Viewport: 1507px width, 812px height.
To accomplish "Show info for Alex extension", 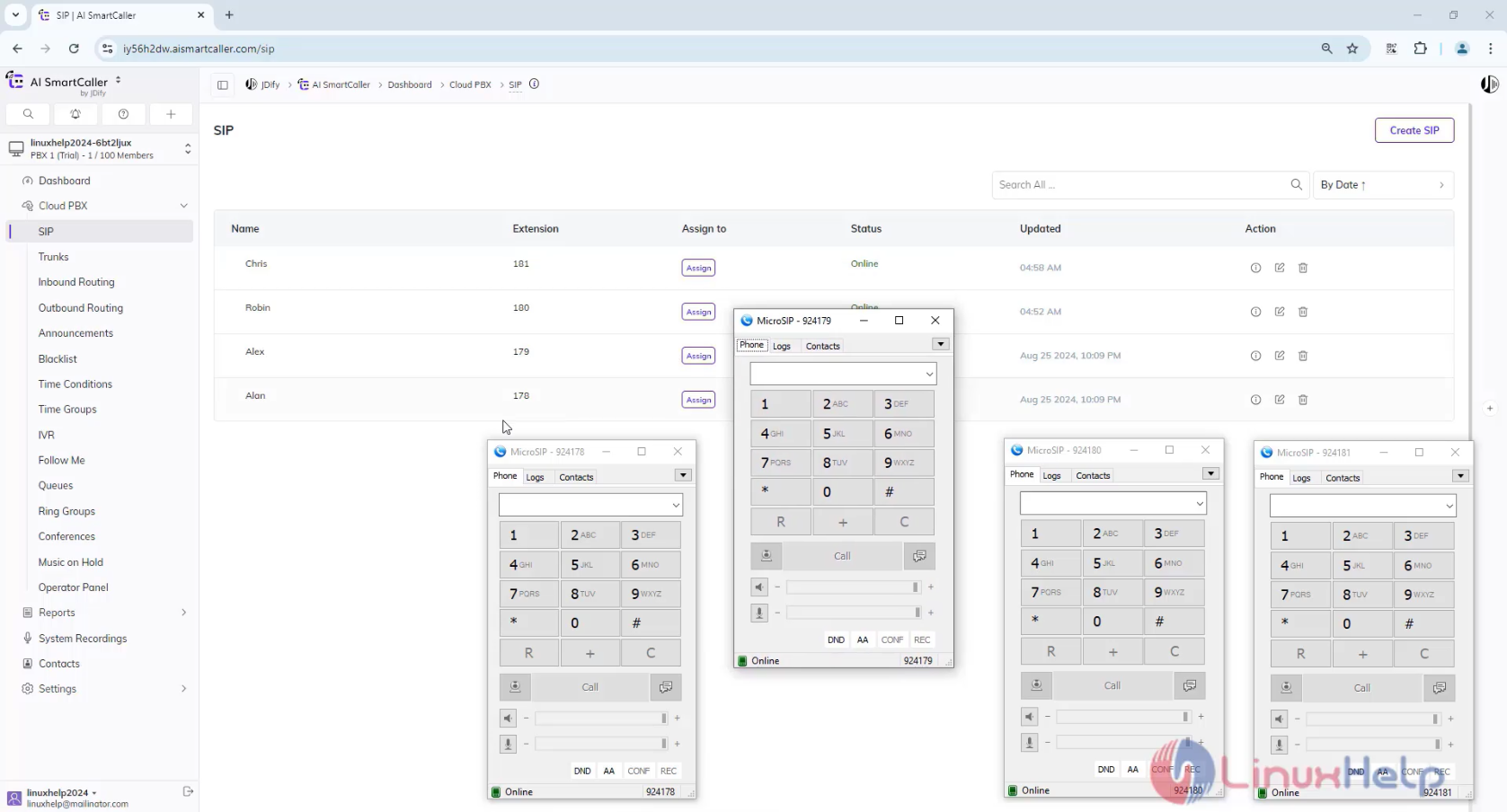I will point(1255,356).
